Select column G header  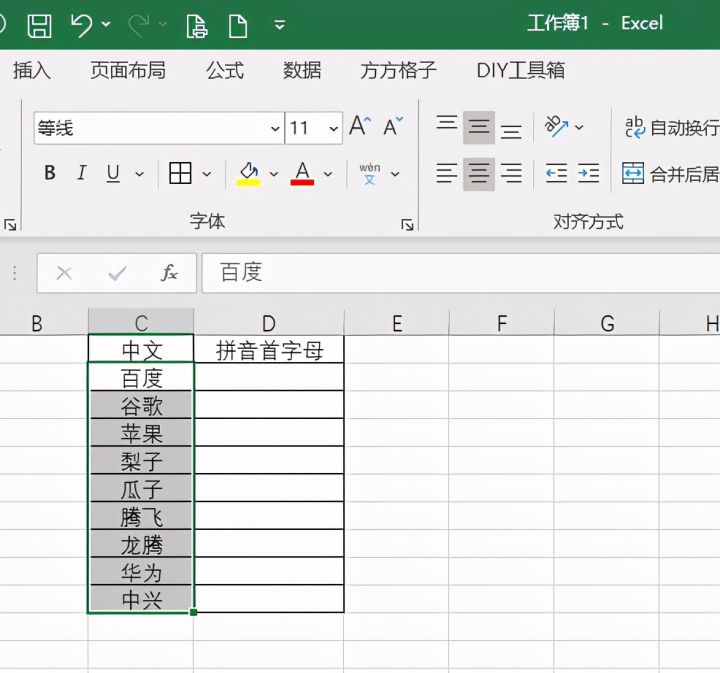[x=607, y=323]
